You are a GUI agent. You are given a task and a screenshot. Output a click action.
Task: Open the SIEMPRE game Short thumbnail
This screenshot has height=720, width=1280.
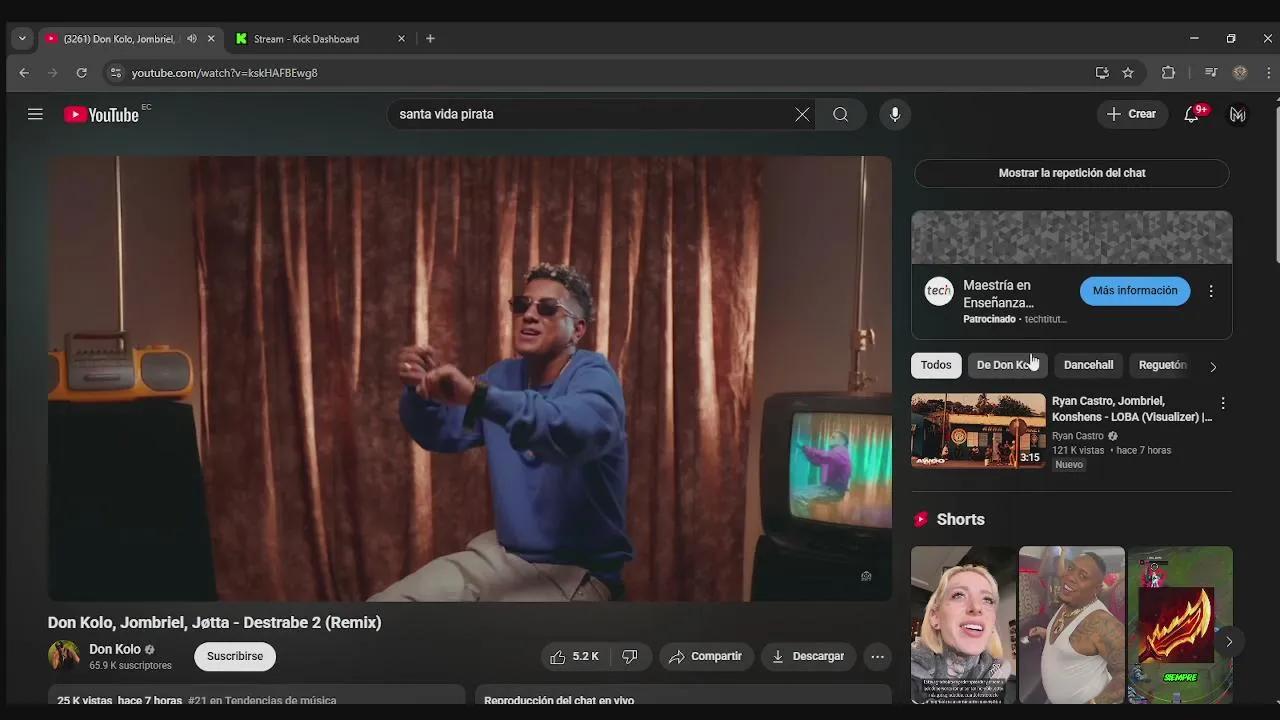pos(1180,625)
